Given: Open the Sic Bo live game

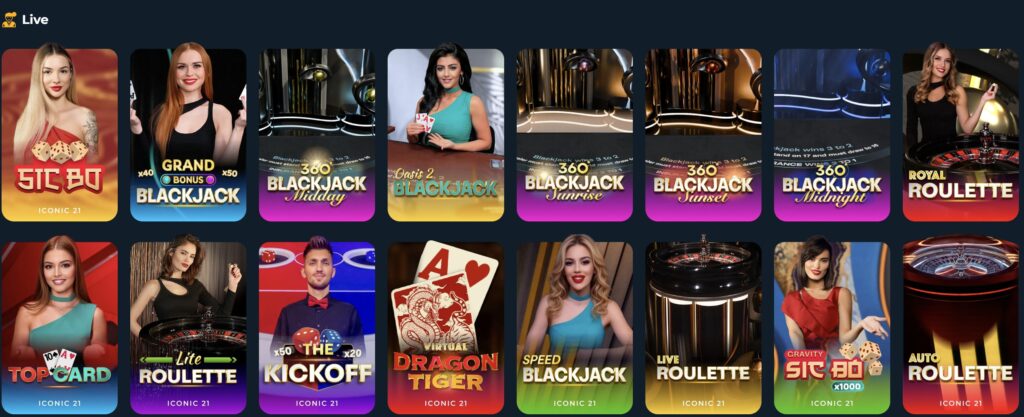Looking at the screenshot, I should 59,134.
